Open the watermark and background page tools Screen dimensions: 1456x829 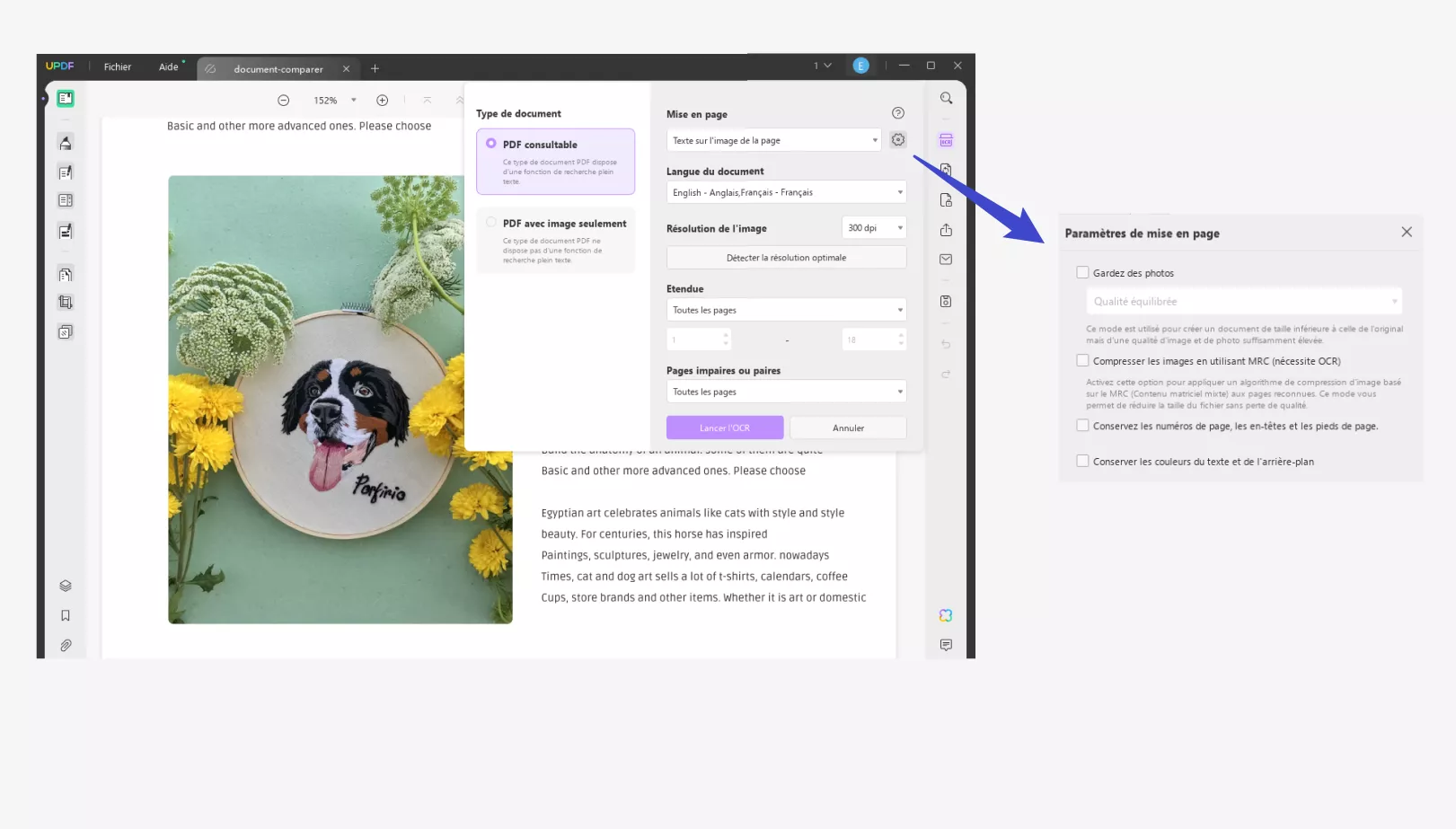[x=66, y=332]
